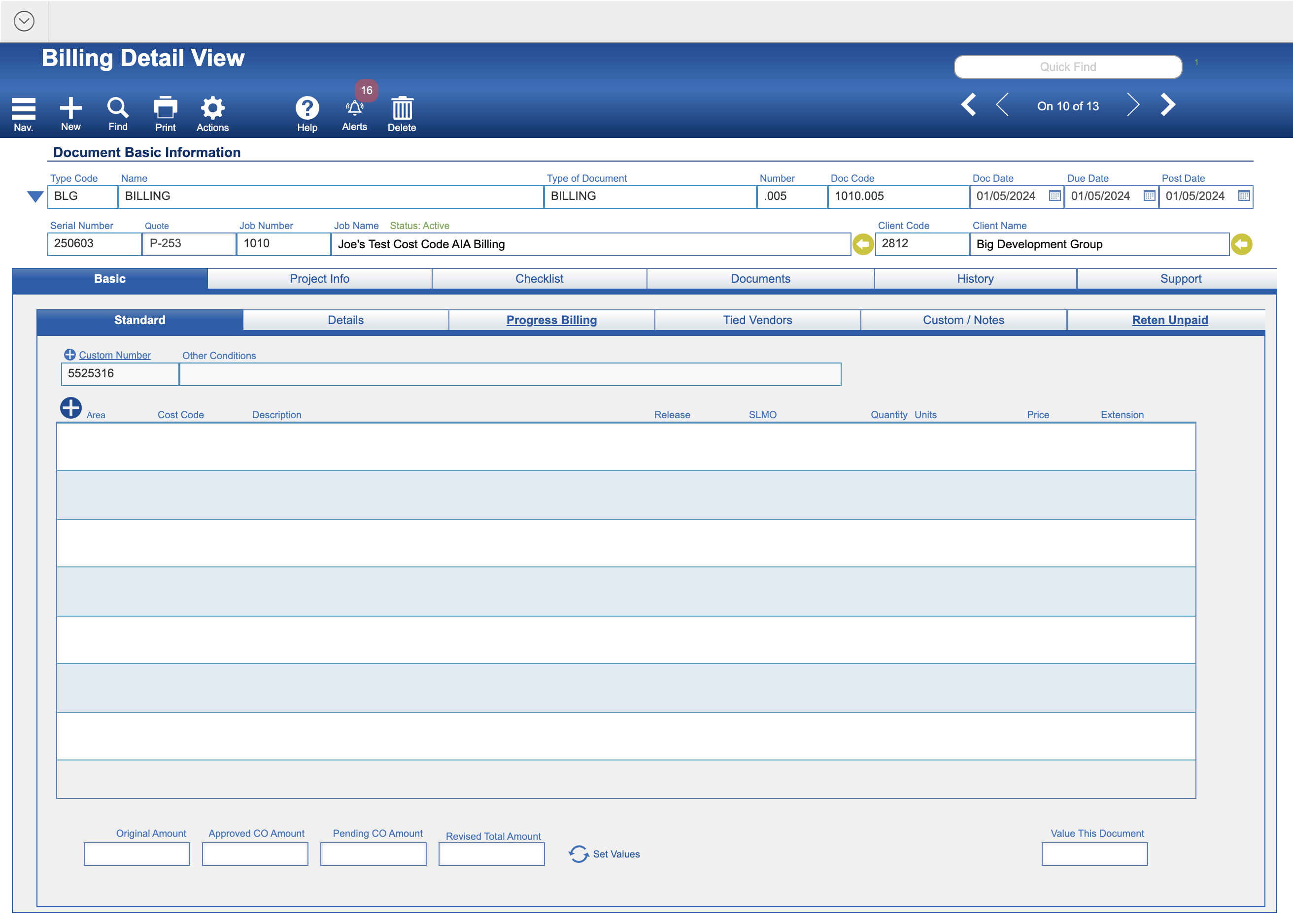Open the Nav. hamburger menu
The width and height of the screenshot is (1293, 924).
pos(23,108)
